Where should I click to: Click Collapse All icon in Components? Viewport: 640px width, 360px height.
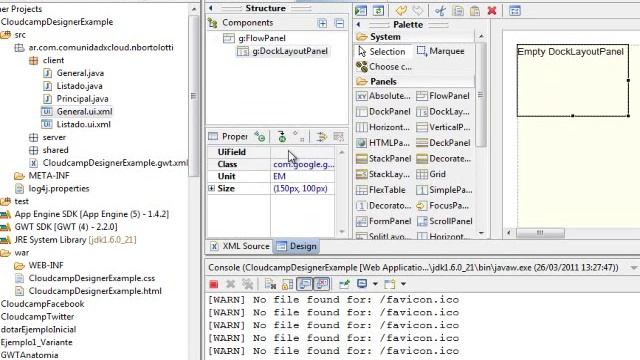(x=339, y=23)
